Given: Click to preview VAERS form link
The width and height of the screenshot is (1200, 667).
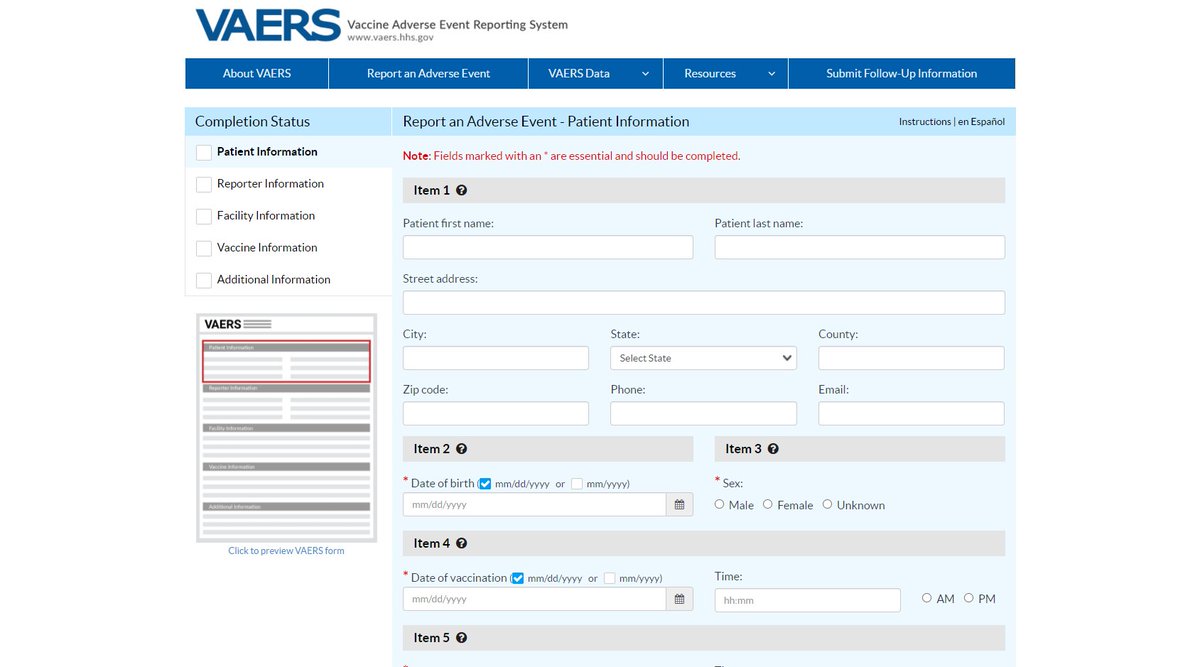Looking at the screenshot, I should [x=286, y=551].
